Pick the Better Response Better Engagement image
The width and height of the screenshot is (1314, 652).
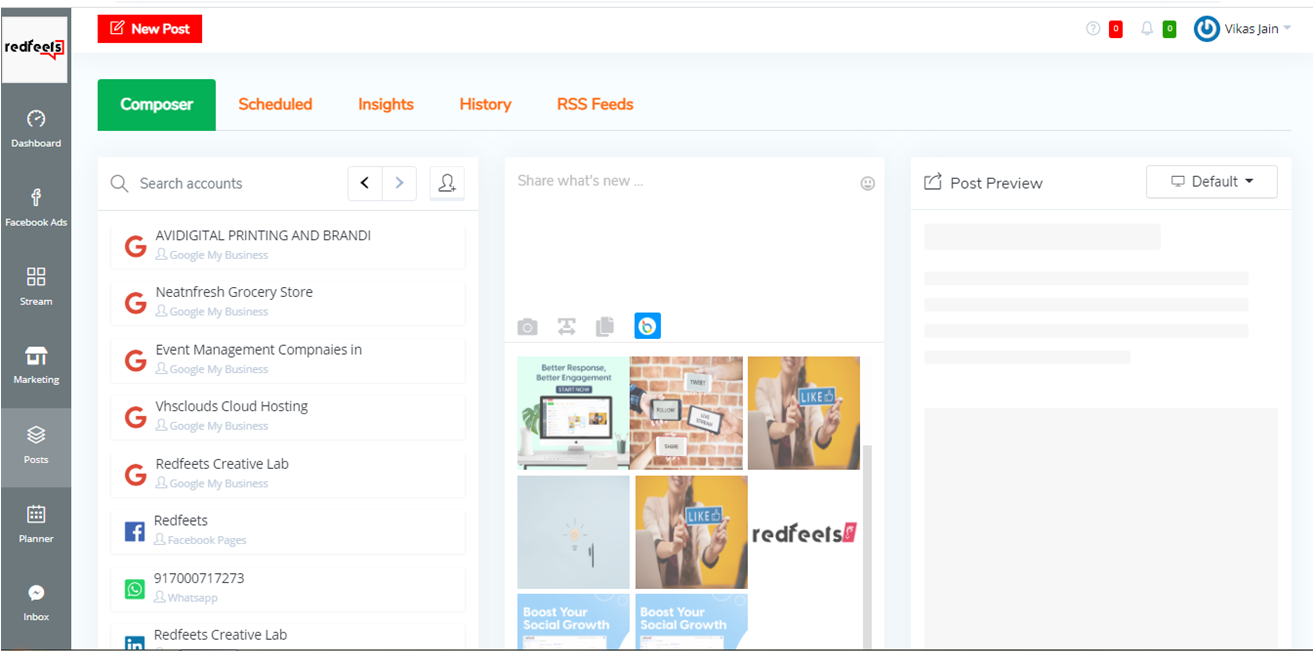click(x=573, y=413)
